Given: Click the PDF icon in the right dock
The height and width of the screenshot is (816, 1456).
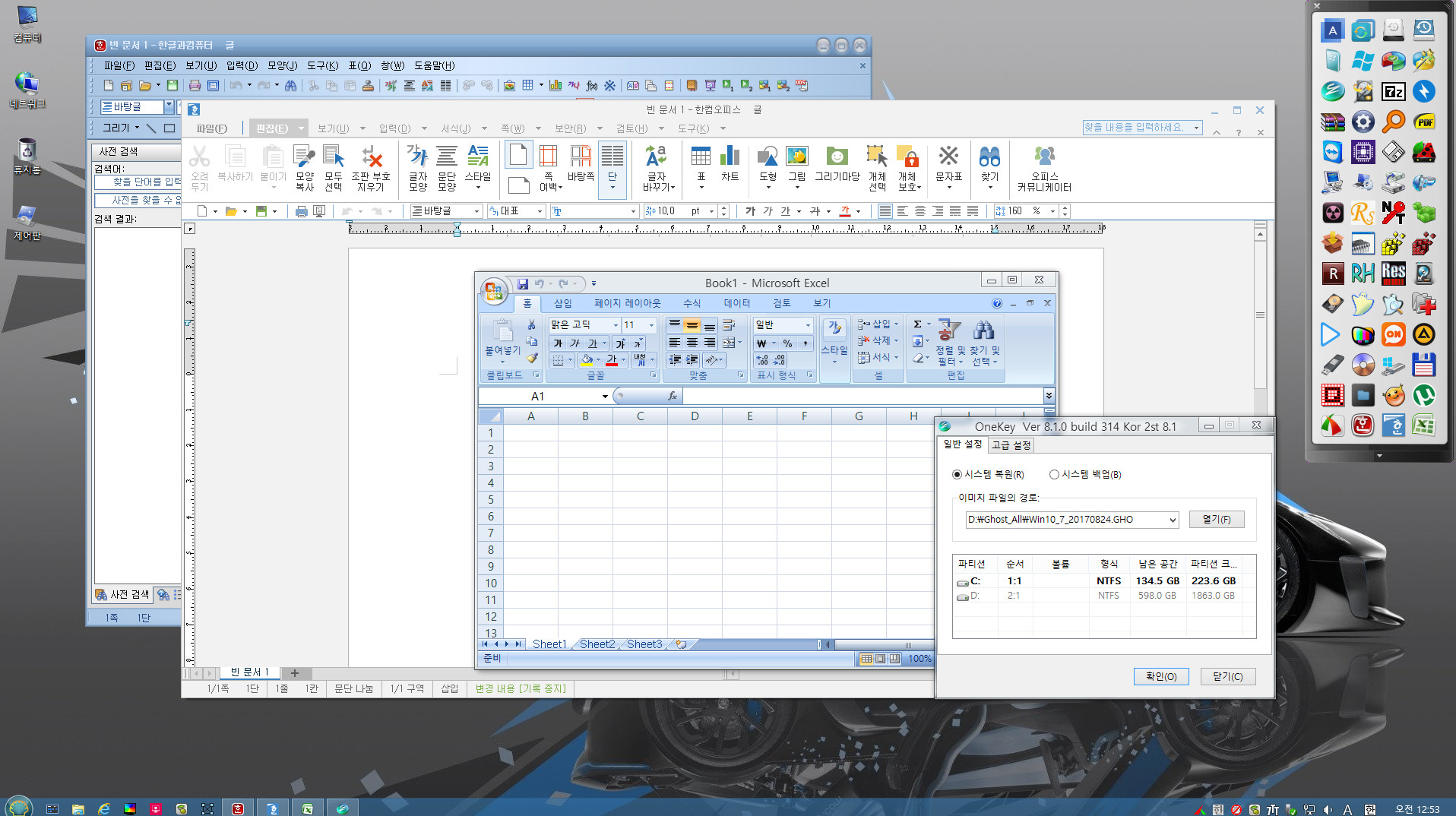Looking at the screenshot, I should (1424, 122).
